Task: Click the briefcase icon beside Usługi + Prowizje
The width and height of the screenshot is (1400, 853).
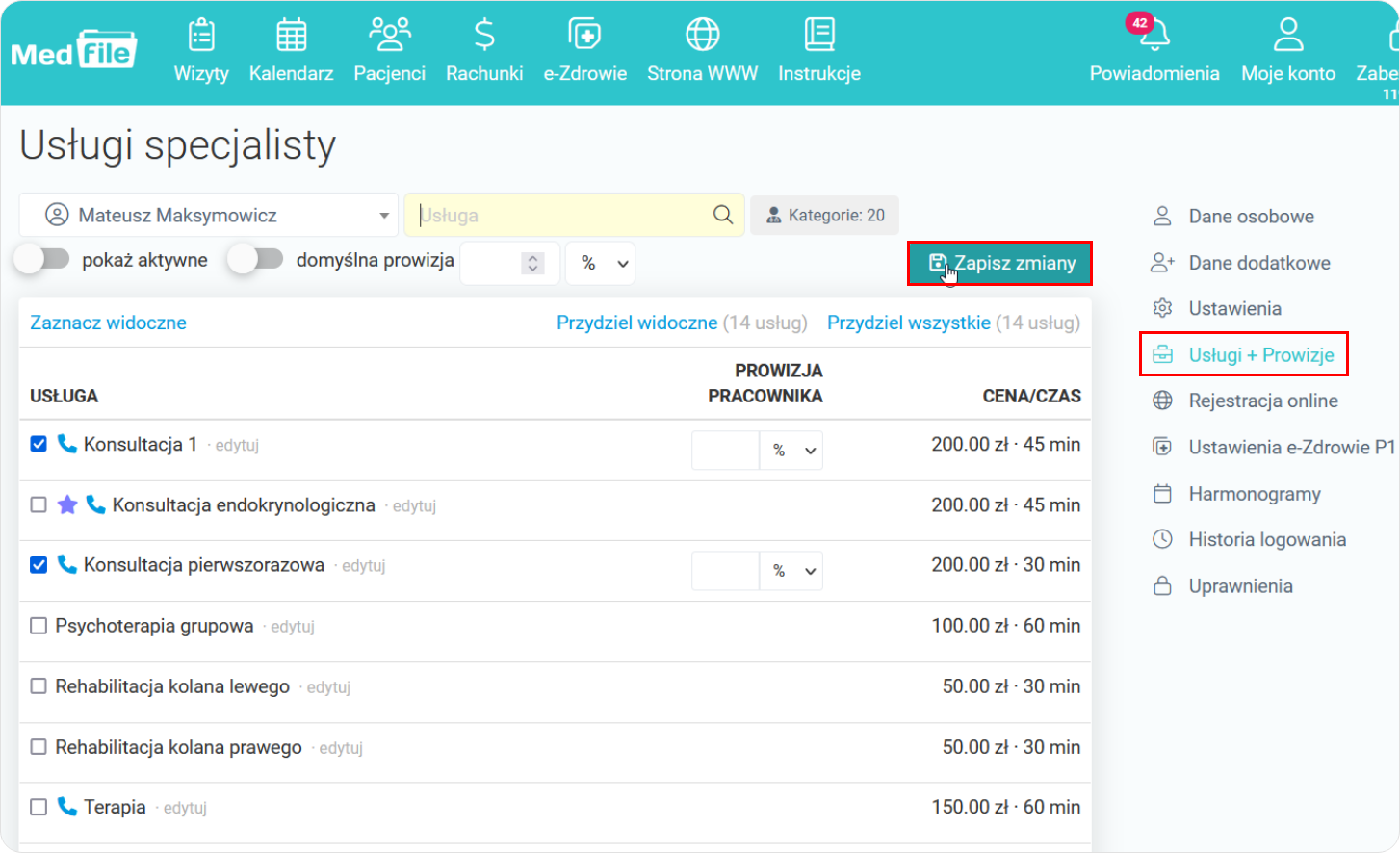Action: 1162,354
